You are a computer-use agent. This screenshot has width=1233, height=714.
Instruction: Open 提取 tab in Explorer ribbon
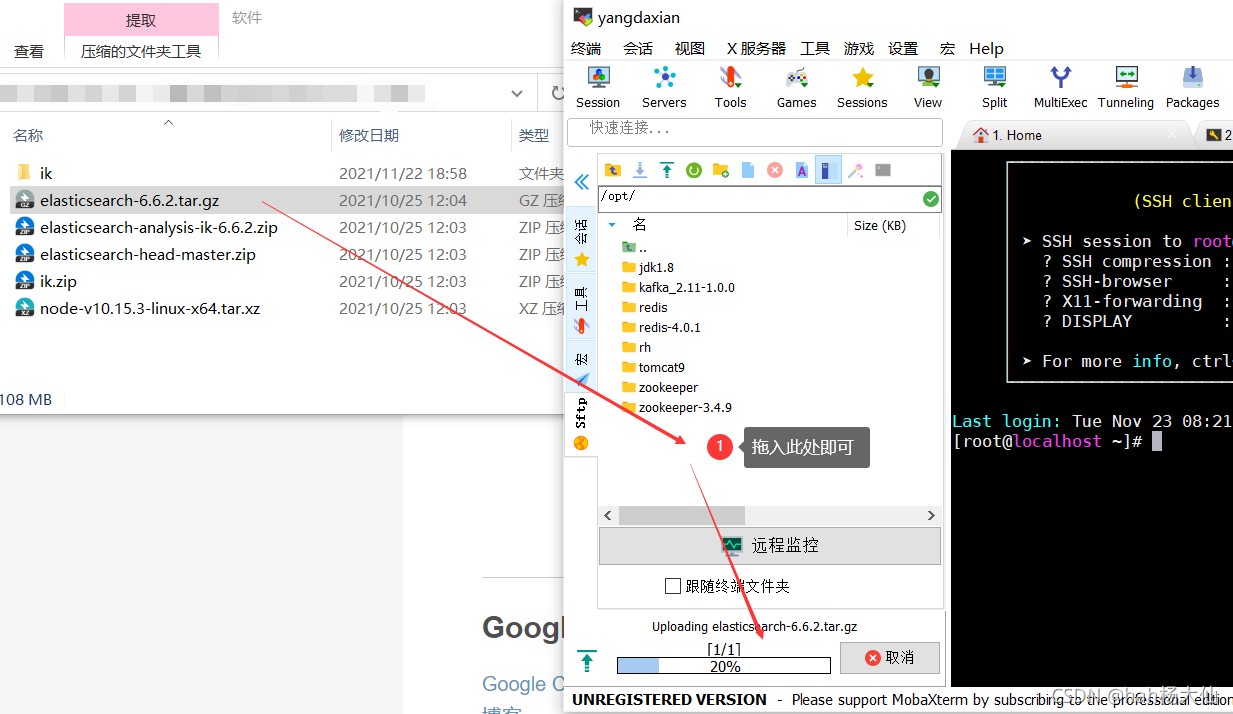[141, 19]
